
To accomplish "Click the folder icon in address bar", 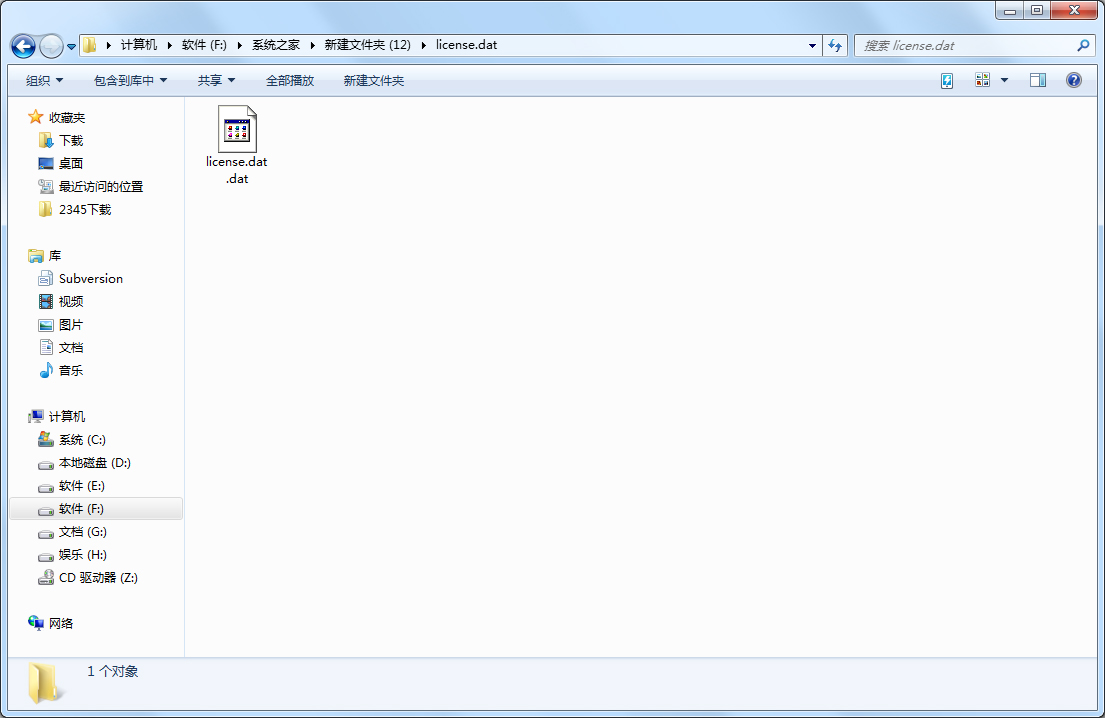I will [89, 45].
